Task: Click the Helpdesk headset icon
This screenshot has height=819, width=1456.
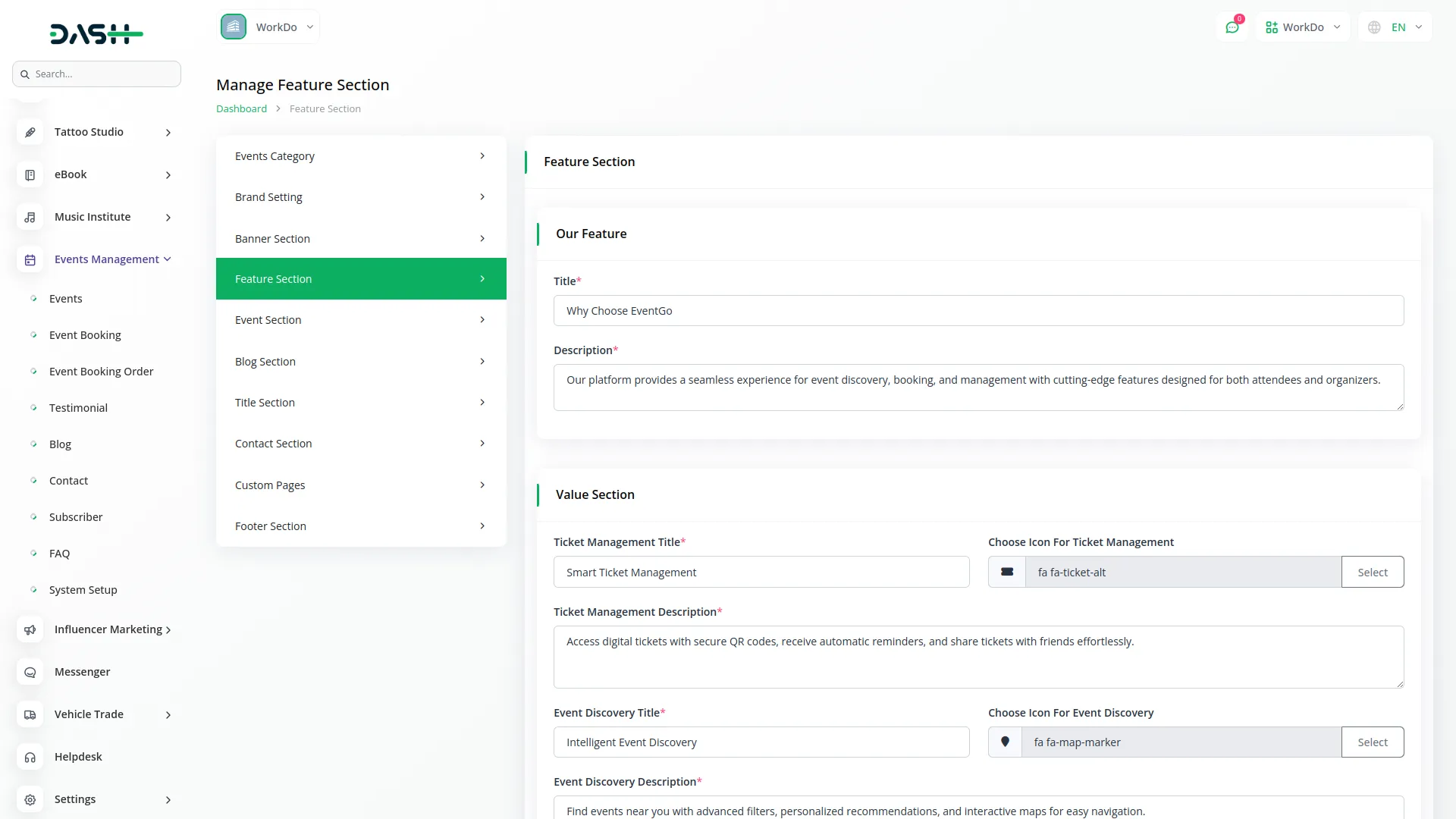Action: click(30, 757)
